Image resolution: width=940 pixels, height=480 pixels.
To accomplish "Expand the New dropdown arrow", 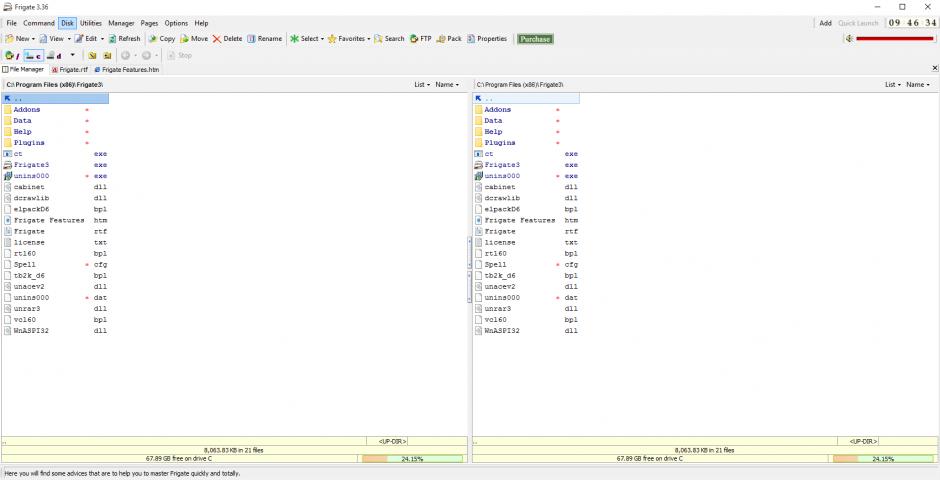I will click(33, 39).
